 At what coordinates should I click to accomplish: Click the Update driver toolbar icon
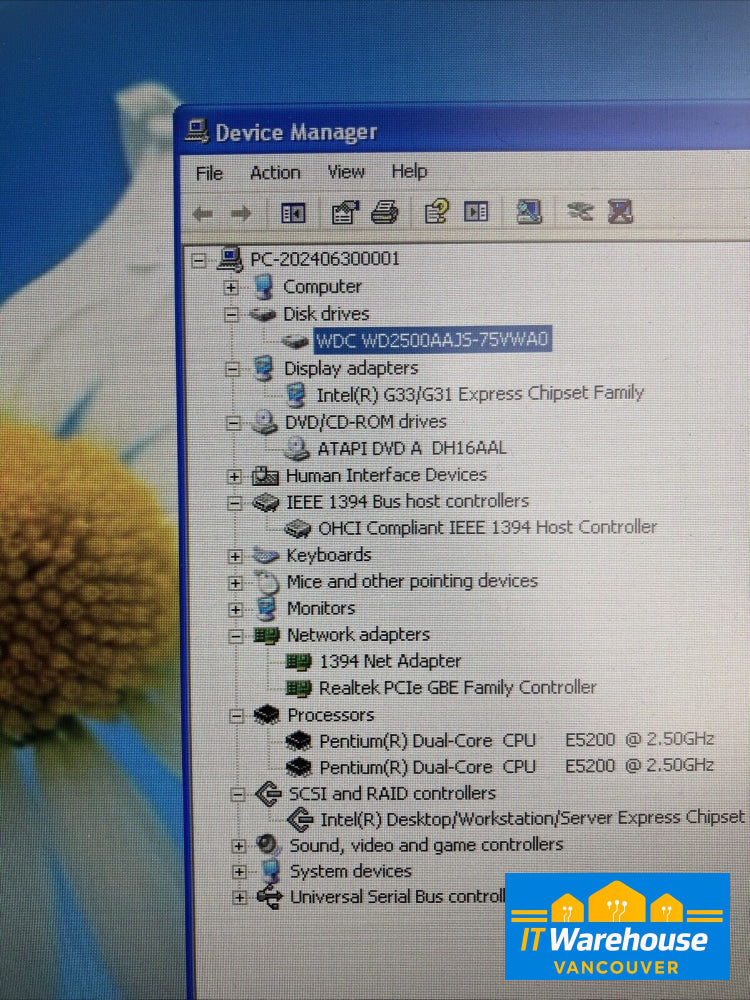pyautogui.click(x=580, y=211)
